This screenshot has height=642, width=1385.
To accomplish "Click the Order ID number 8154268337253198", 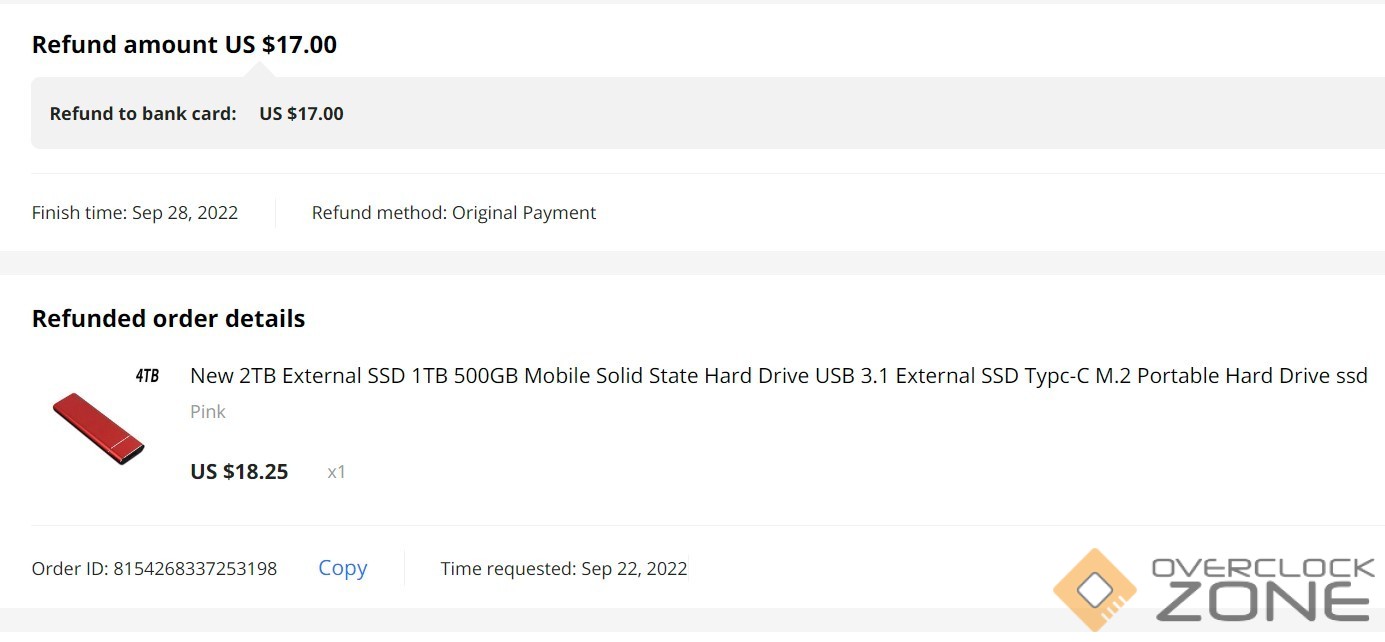I will [195, 569].
